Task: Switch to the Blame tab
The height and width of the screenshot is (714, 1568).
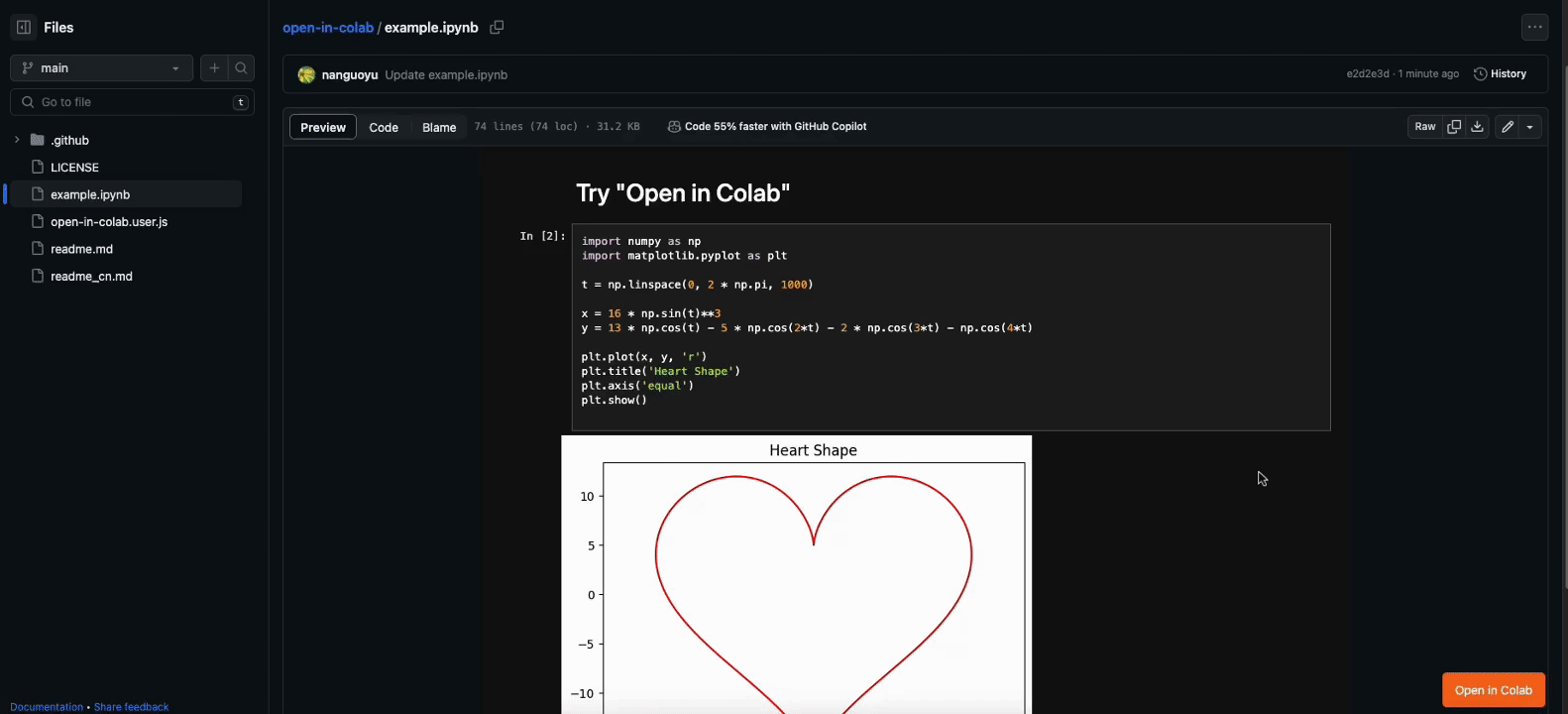Action: pos(439,127)
